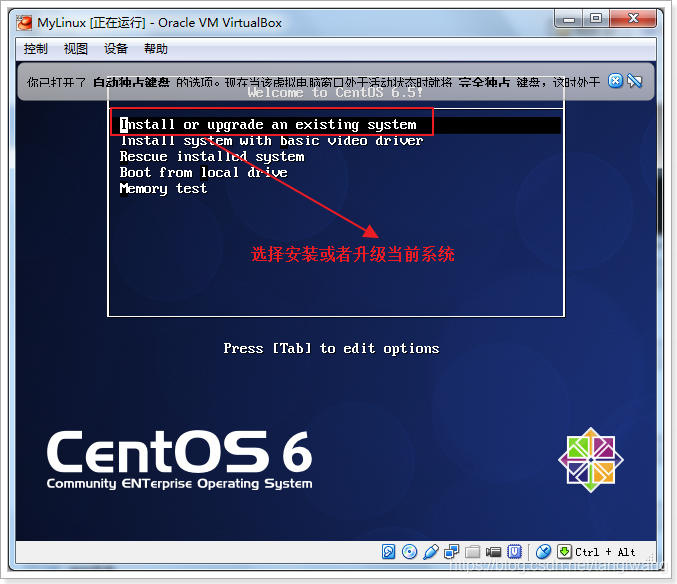
Task: Dismiss the keyboard capture notification with the X icon
Action: [615, 81]
